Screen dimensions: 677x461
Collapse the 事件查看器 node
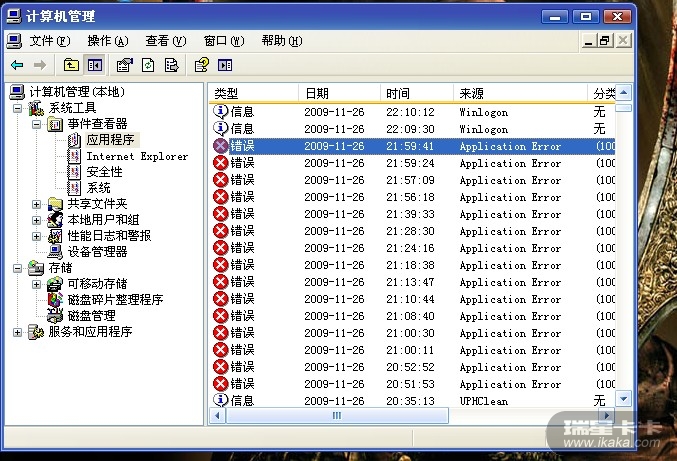(37, 124)
